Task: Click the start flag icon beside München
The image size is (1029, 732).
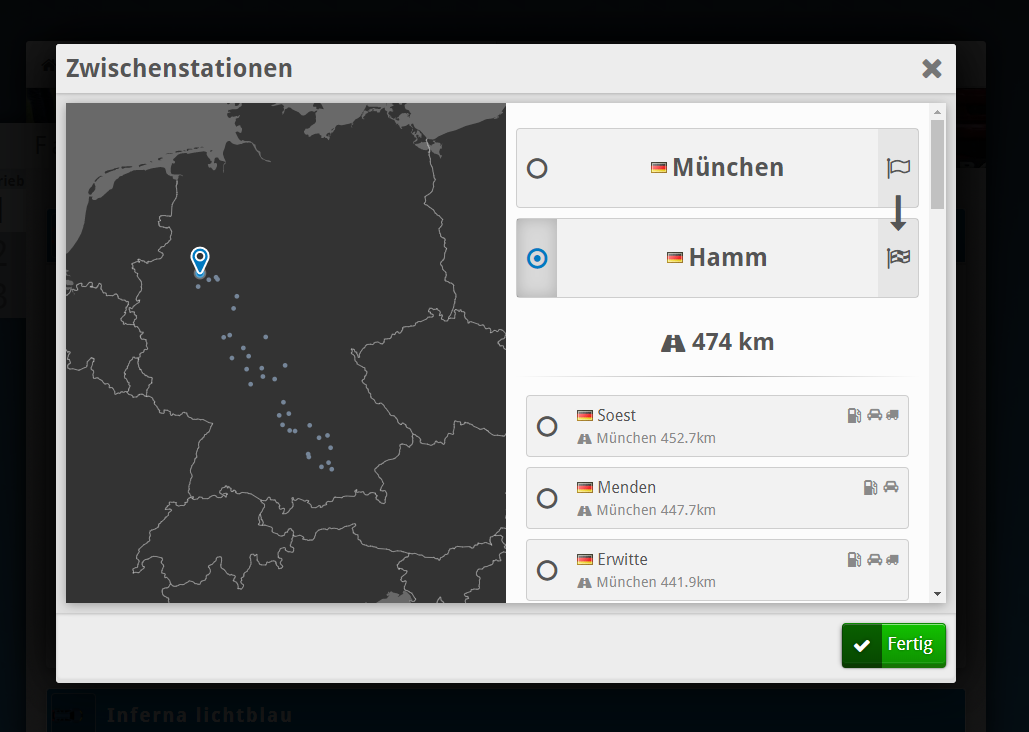Action: tap(898, 168)
